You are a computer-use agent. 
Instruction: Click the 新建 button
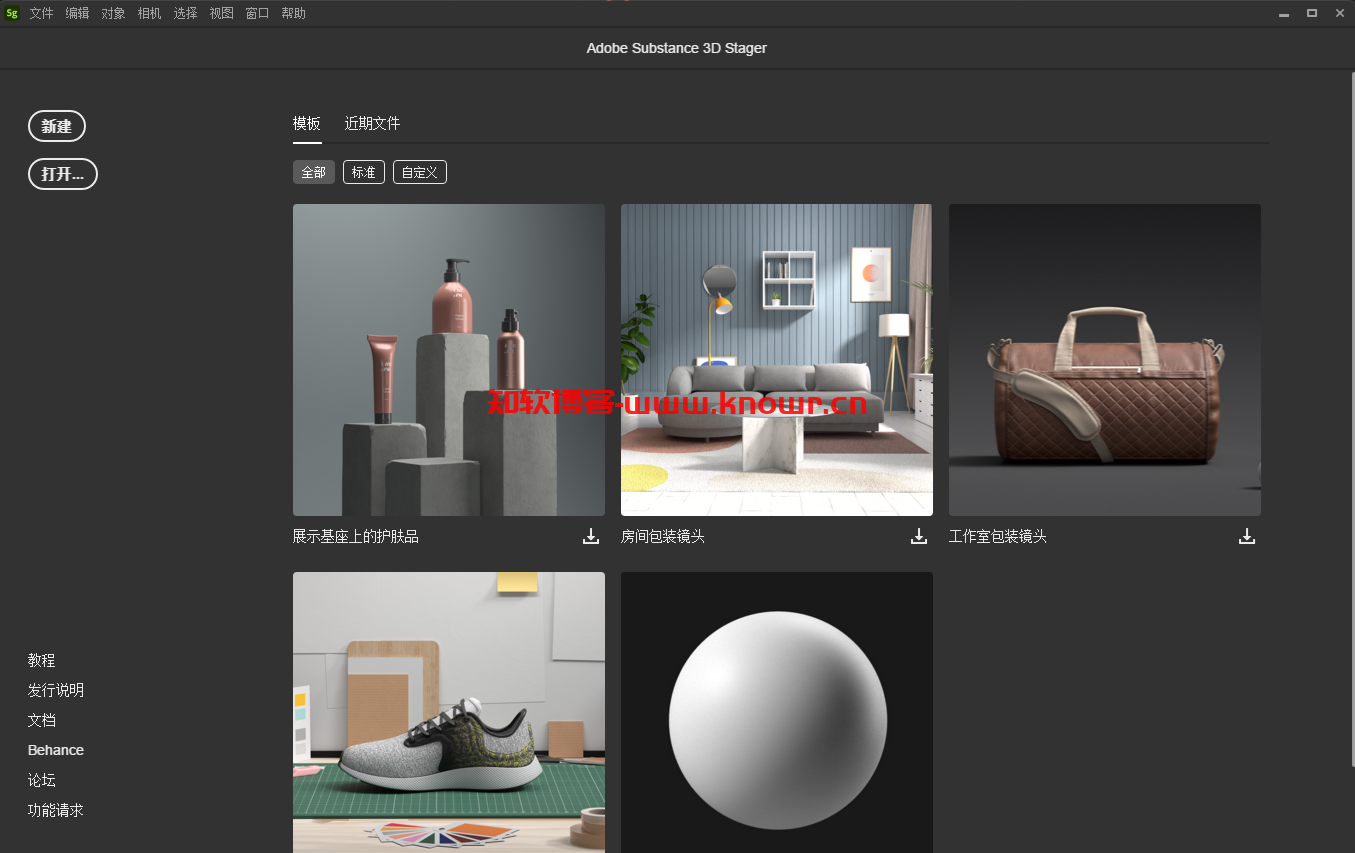[x=57, y=126]
